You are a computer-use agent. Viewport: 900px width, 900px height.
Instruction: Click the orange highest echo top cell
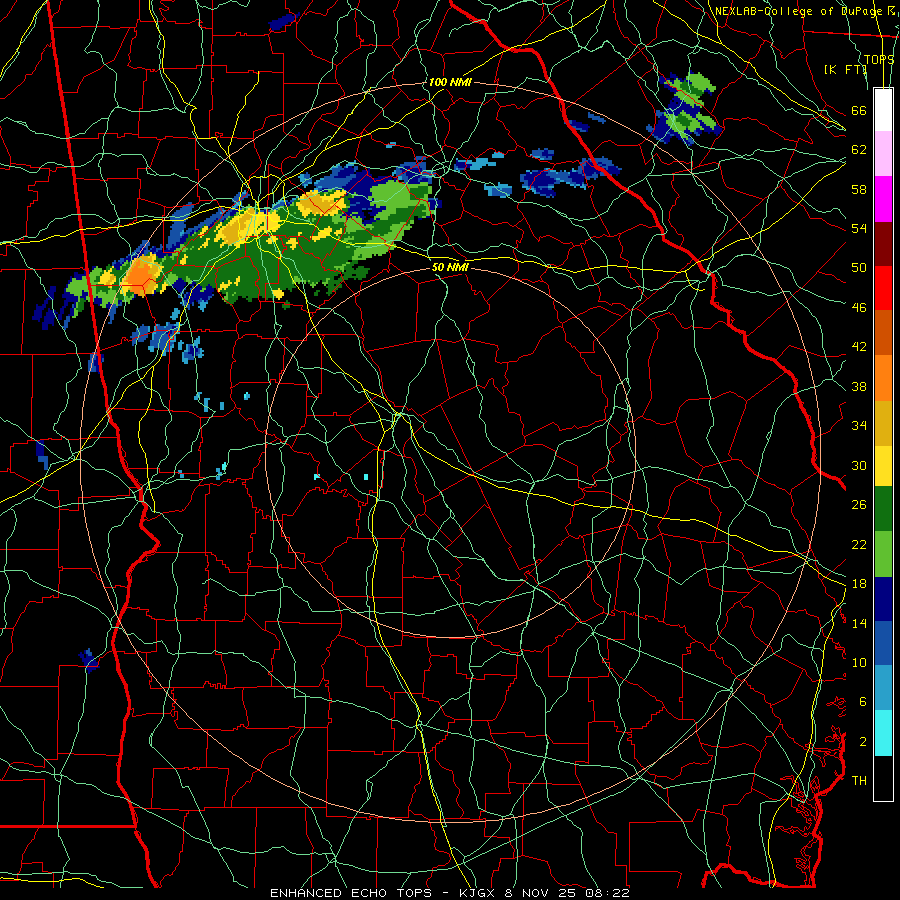point(141,276)
